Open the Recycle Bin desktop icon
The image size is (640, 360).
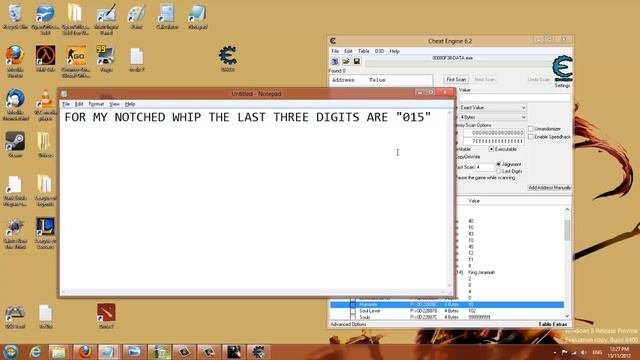[x=15, y=17]
